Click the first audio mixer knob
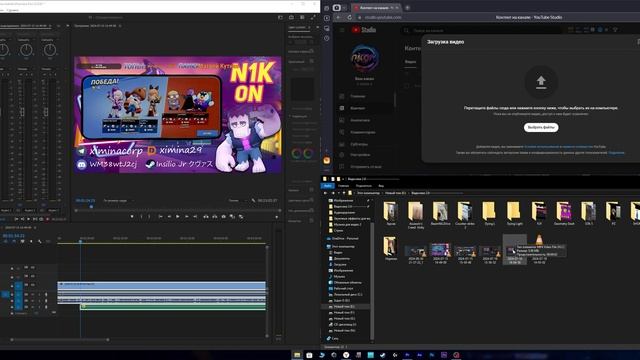This screenshot has height=360, width=640. tap(3, 50)
